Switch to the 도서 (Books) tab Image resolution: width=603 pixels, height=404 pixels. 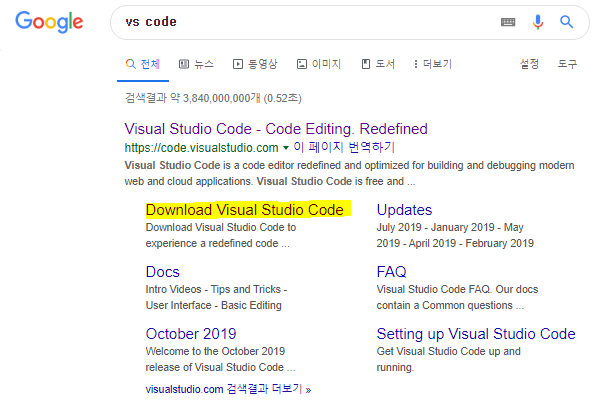coord(378,64)
